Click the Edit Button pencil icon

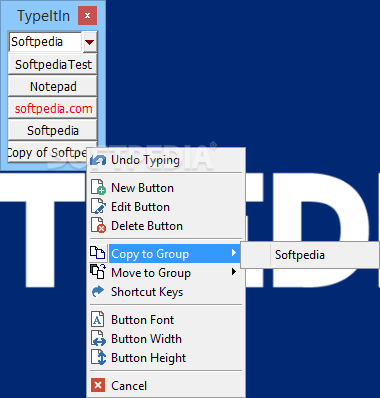(98, 206)
